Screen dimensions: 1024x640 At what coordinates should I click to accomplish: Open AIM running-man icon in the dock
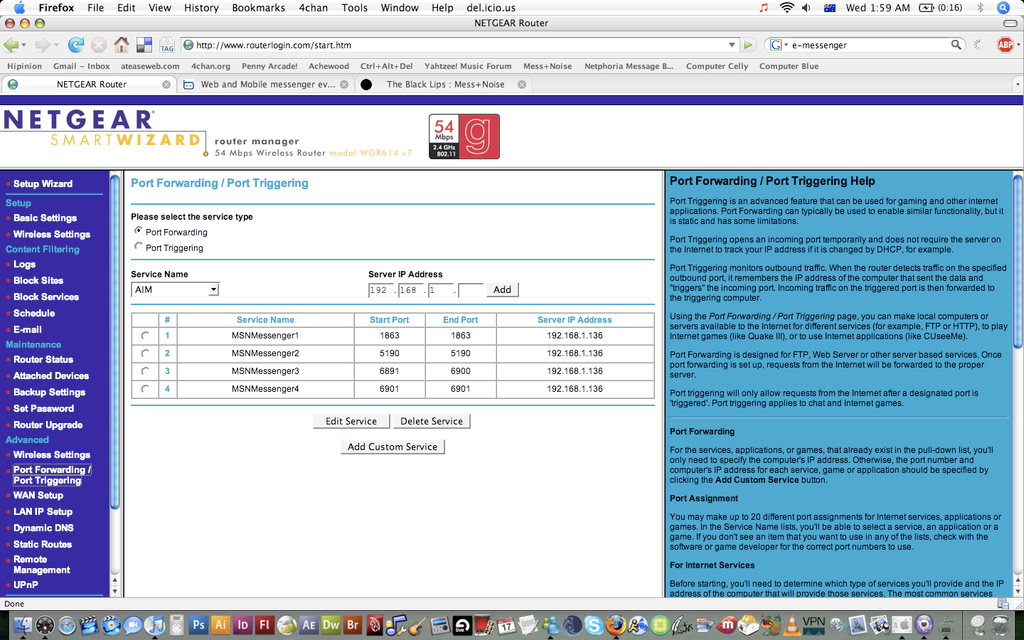638,625
